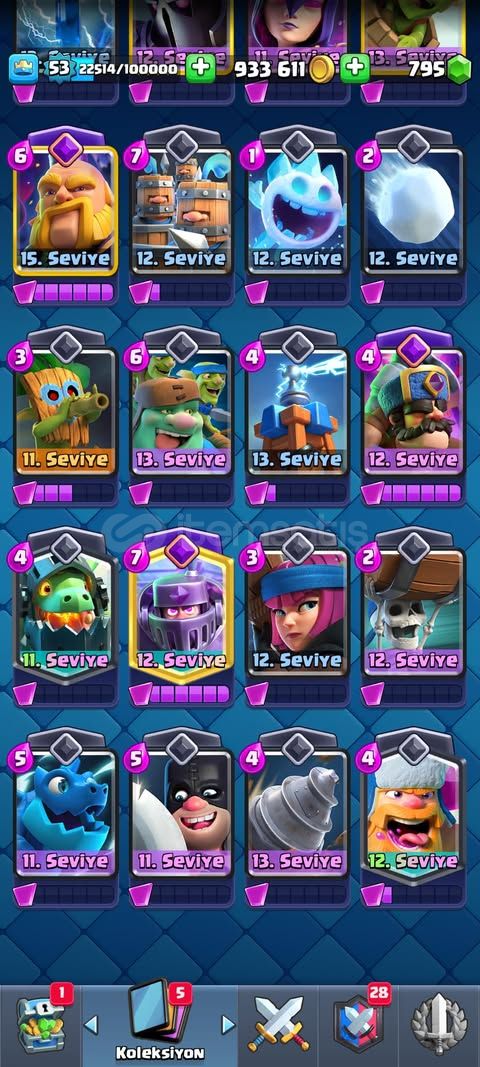Select the Mega Knight card with purple helmet

[181, 608]
